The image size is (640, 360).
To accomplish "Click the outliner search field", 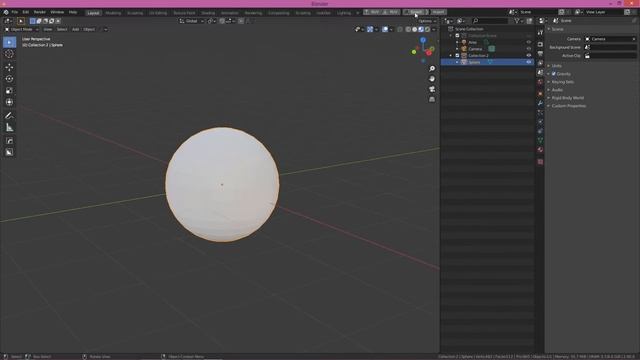I will point(490,21).
